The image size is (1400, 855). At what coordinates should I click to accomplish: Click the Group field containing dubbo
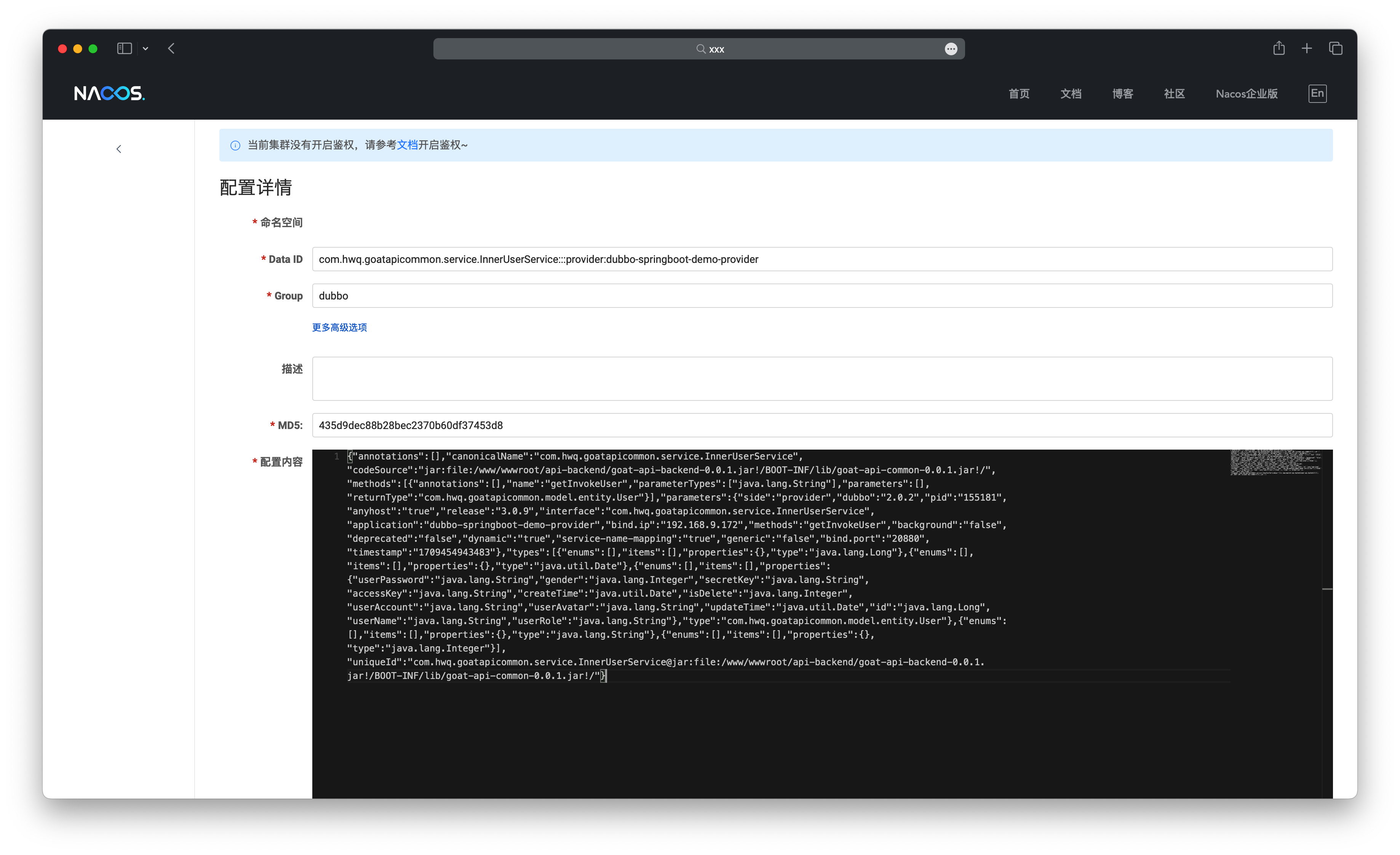pyautogui.click(x=821, y=296)
